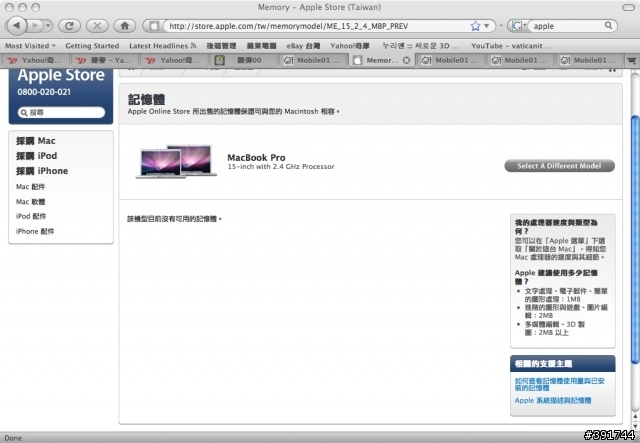Image resolution: width=640 pixels, height=443 pixels.
Task: Click the '15-inch with 2.4 GHz Processor' text
Action: pyautogui.click(x=281, y=167)
